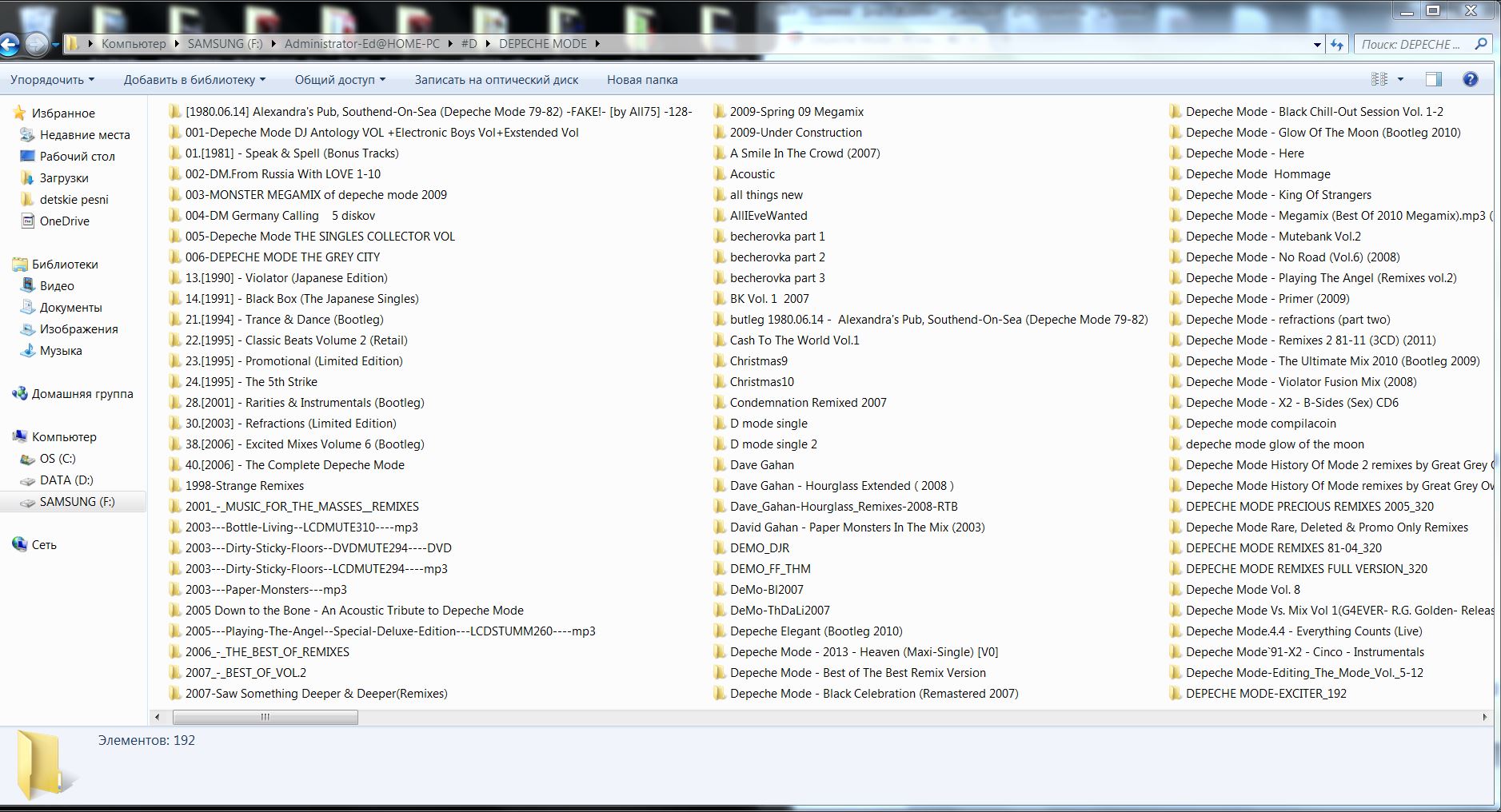The image size is (1501, 812).
Task: Select folder 40.[2006] - The Complete Depeche Mode
Action: tap(295, 465)
